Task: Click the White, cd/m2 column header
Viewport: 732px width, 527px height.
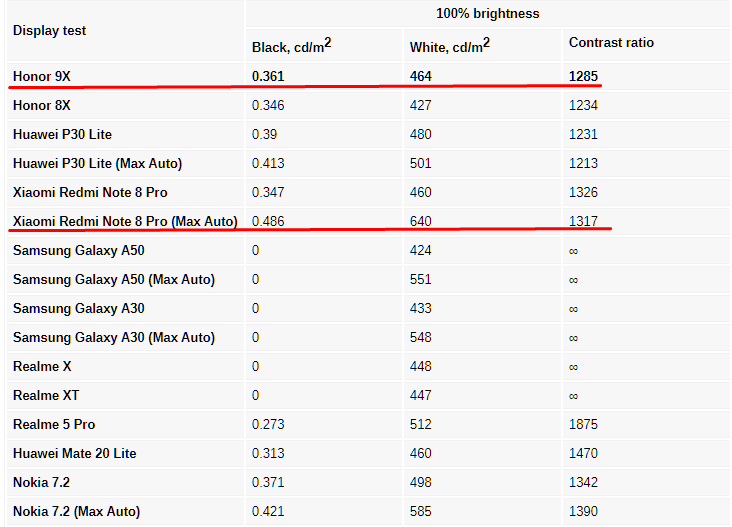Action: click(450, 45)
